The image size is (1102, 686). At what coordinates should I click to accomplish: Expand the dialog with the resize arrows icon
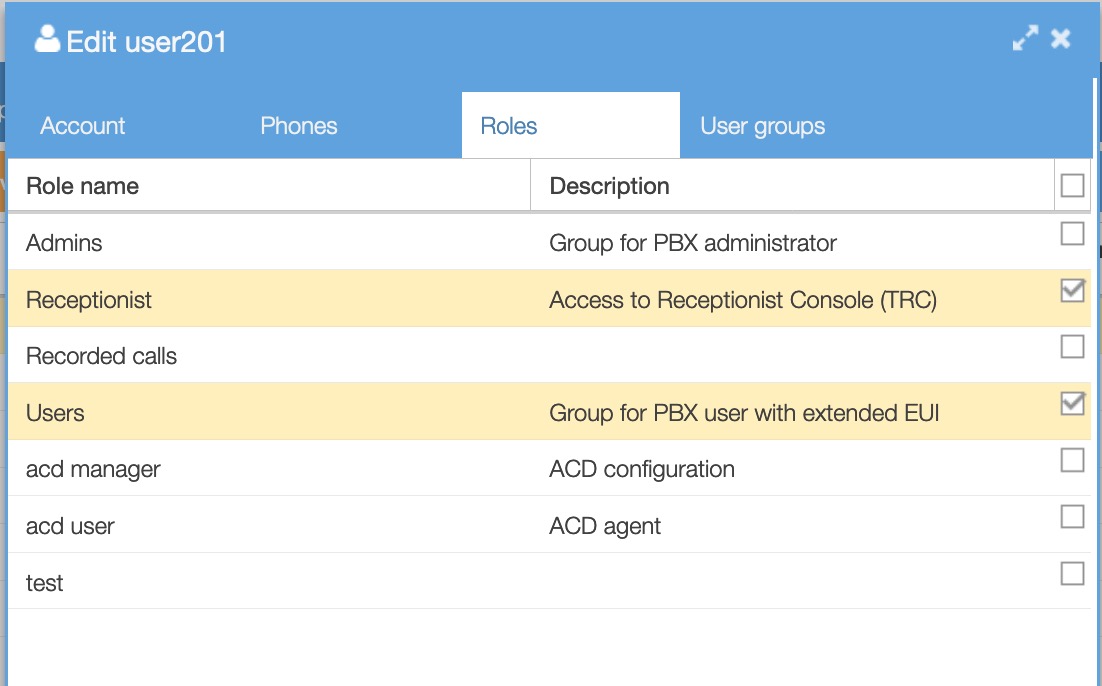tap(1025, 39)
